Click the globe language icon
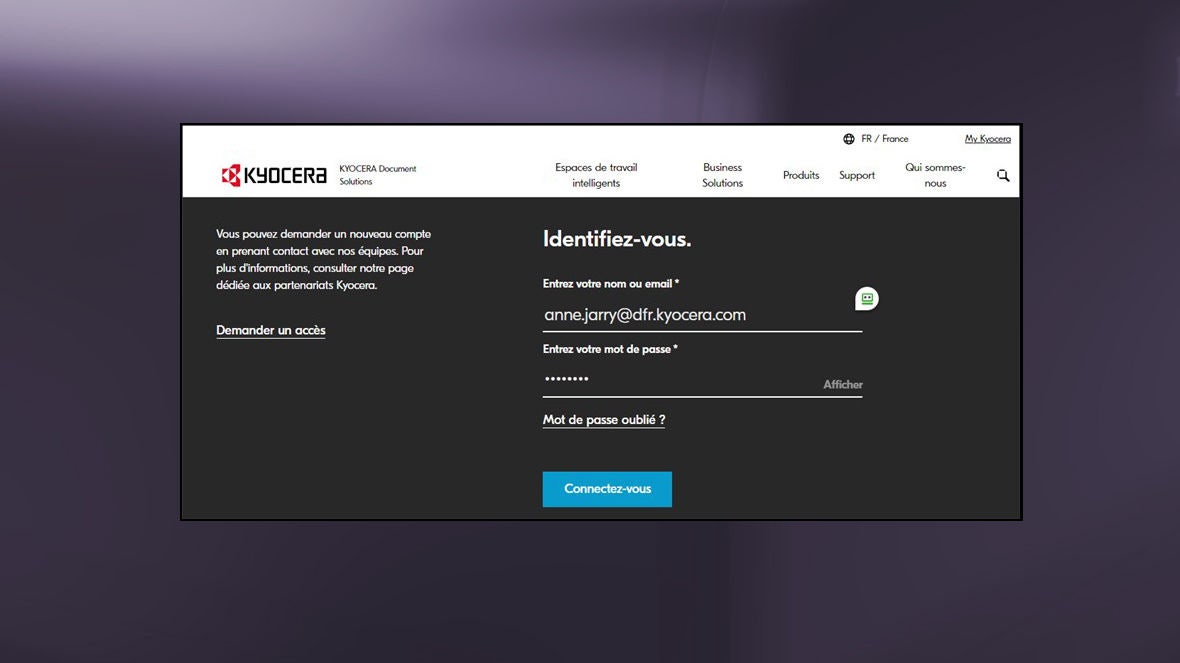Screen dimensions: 1180x663 [849, 139]
